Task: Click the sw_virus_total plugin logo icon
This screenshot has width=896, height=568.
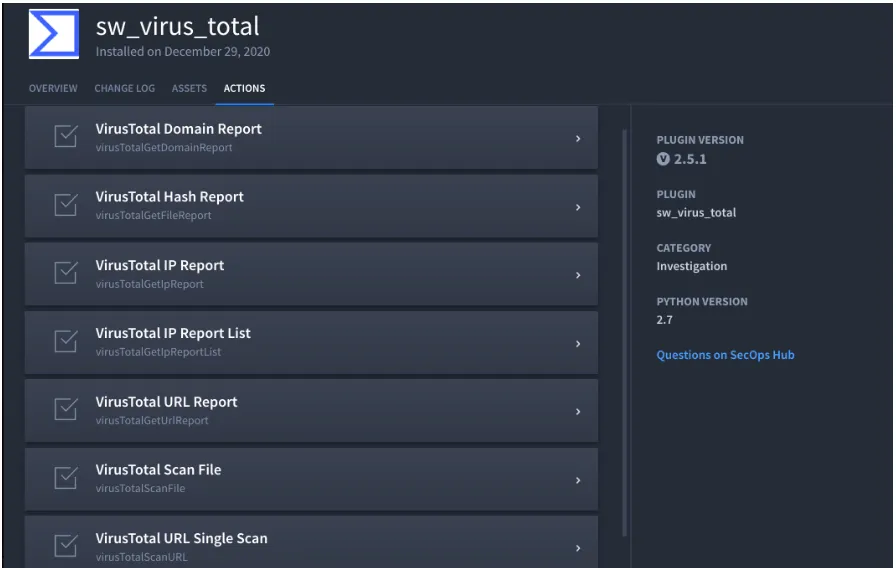Action: click(54, 34)
